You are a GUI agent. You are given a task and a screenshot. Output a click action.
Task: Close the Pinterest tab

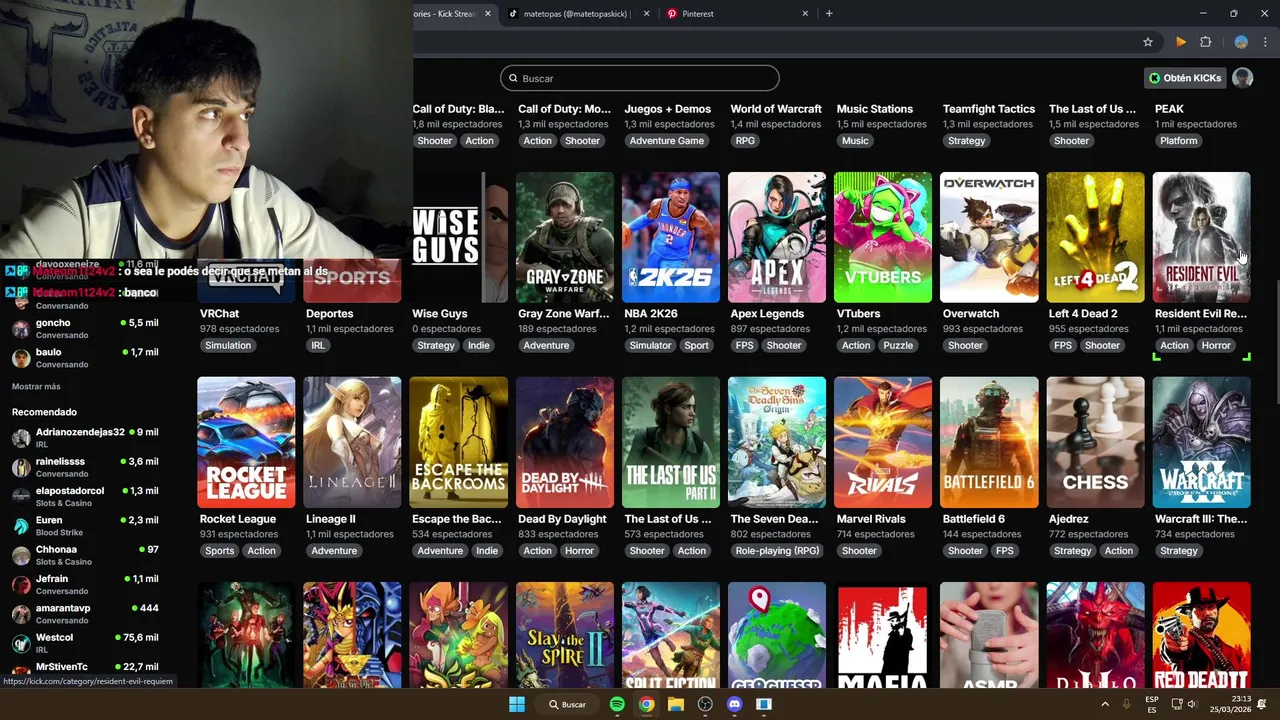pyautogui.click(x=805, y=14)
